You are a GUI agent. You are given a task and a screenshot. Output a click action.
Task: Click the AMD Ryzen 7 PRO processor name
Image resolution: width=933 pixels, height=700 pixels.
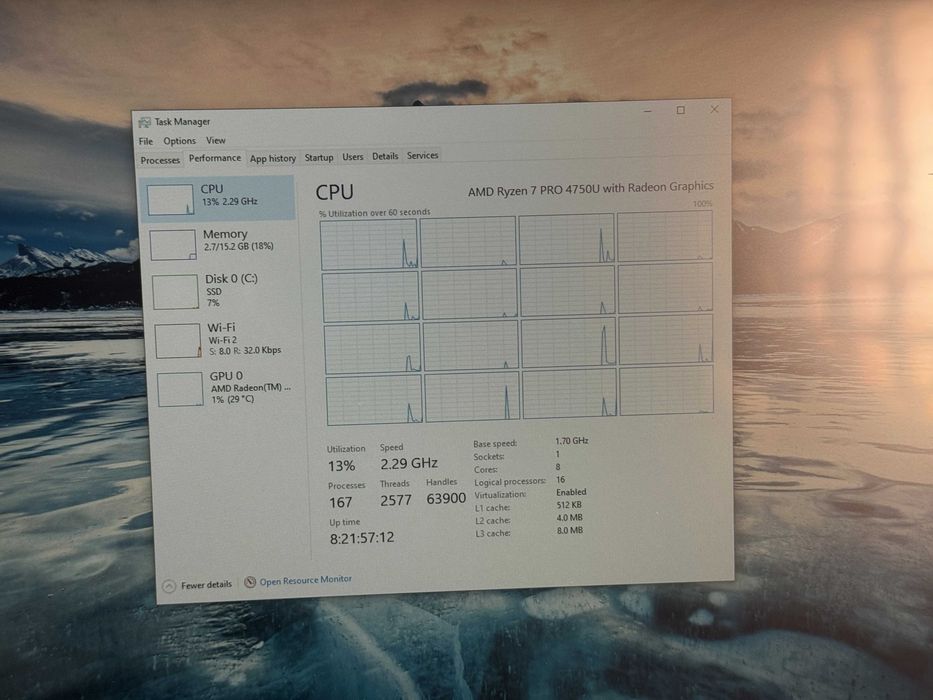click(x=590, y=189)
